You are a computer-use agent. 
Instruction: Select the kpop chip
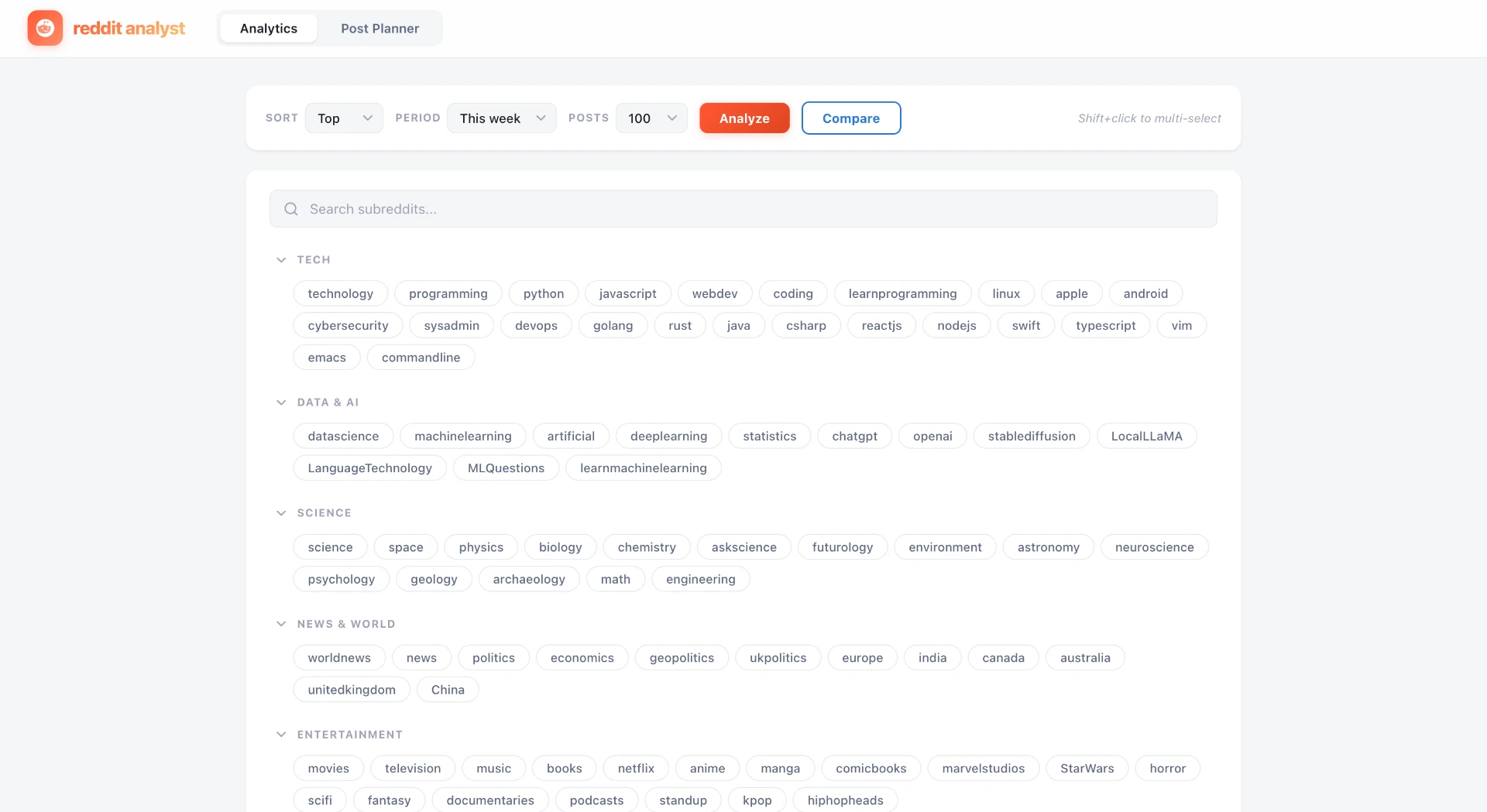[x=757, y=800]
